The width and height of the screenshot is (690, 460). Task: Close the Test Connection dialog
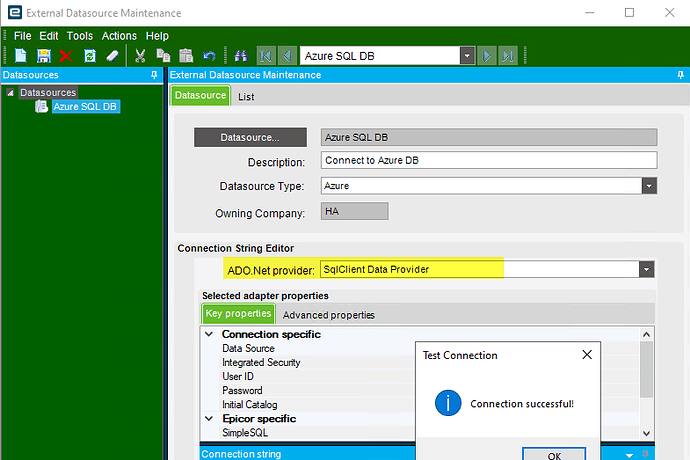[x=587, y=355]
